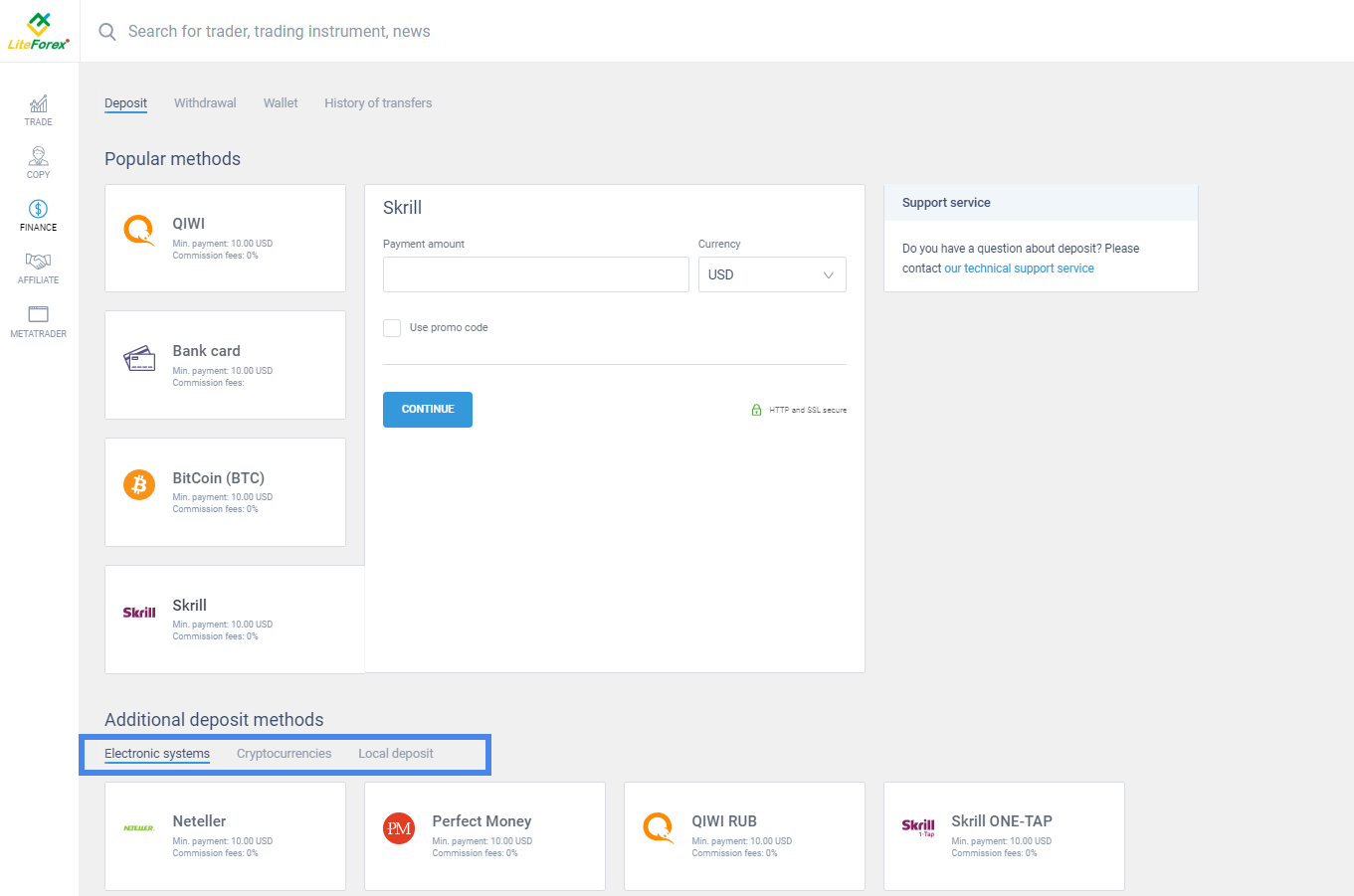The image size is (1354, 896).
Task: Expand the USD currency dropdown
Action: (x=772, y=274)
